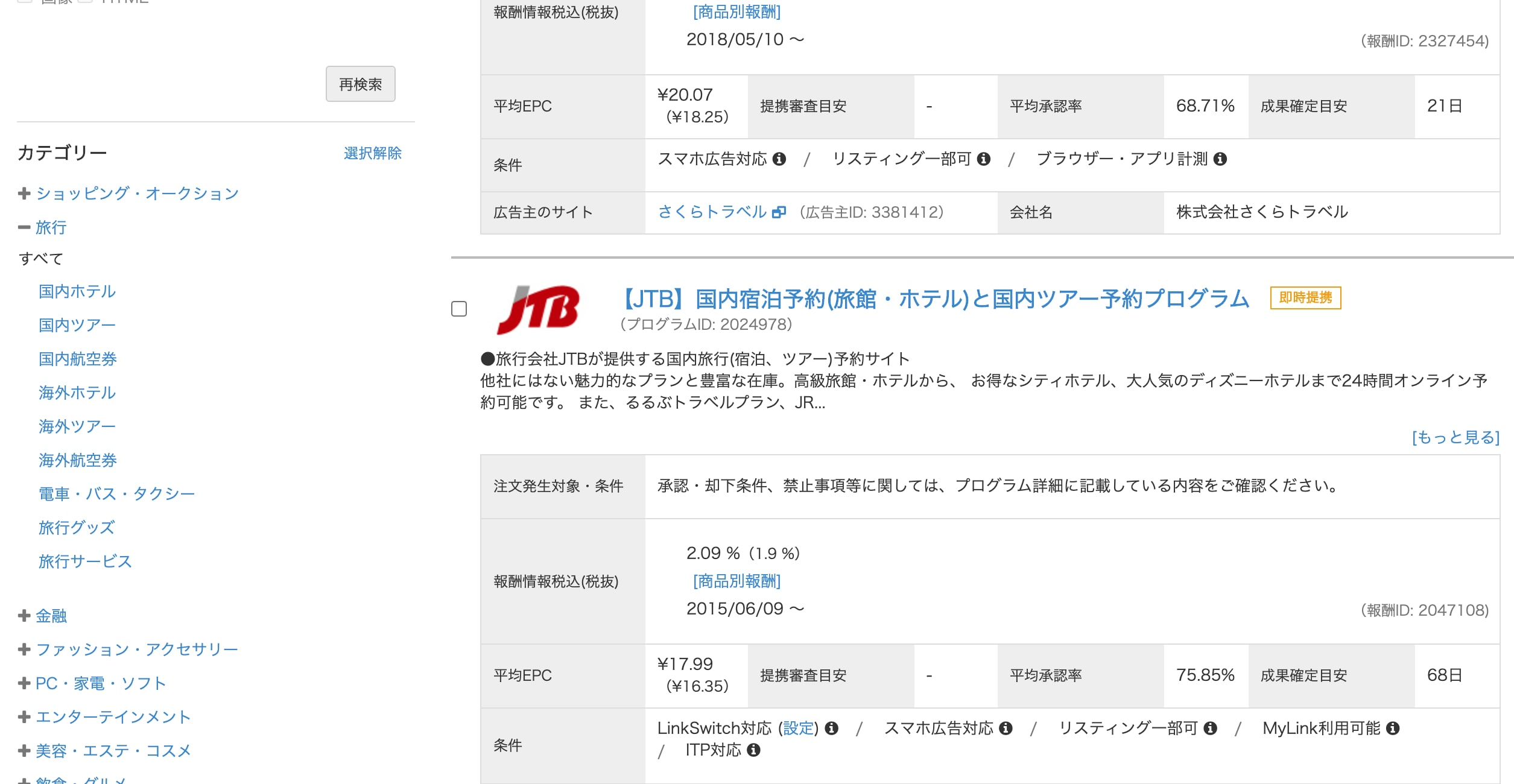Viewport: 1514px width, 784px height.
Task: Click info icon next to JTB リスティング一部可
Action: pyautogui.click(x=1210, y=728)
